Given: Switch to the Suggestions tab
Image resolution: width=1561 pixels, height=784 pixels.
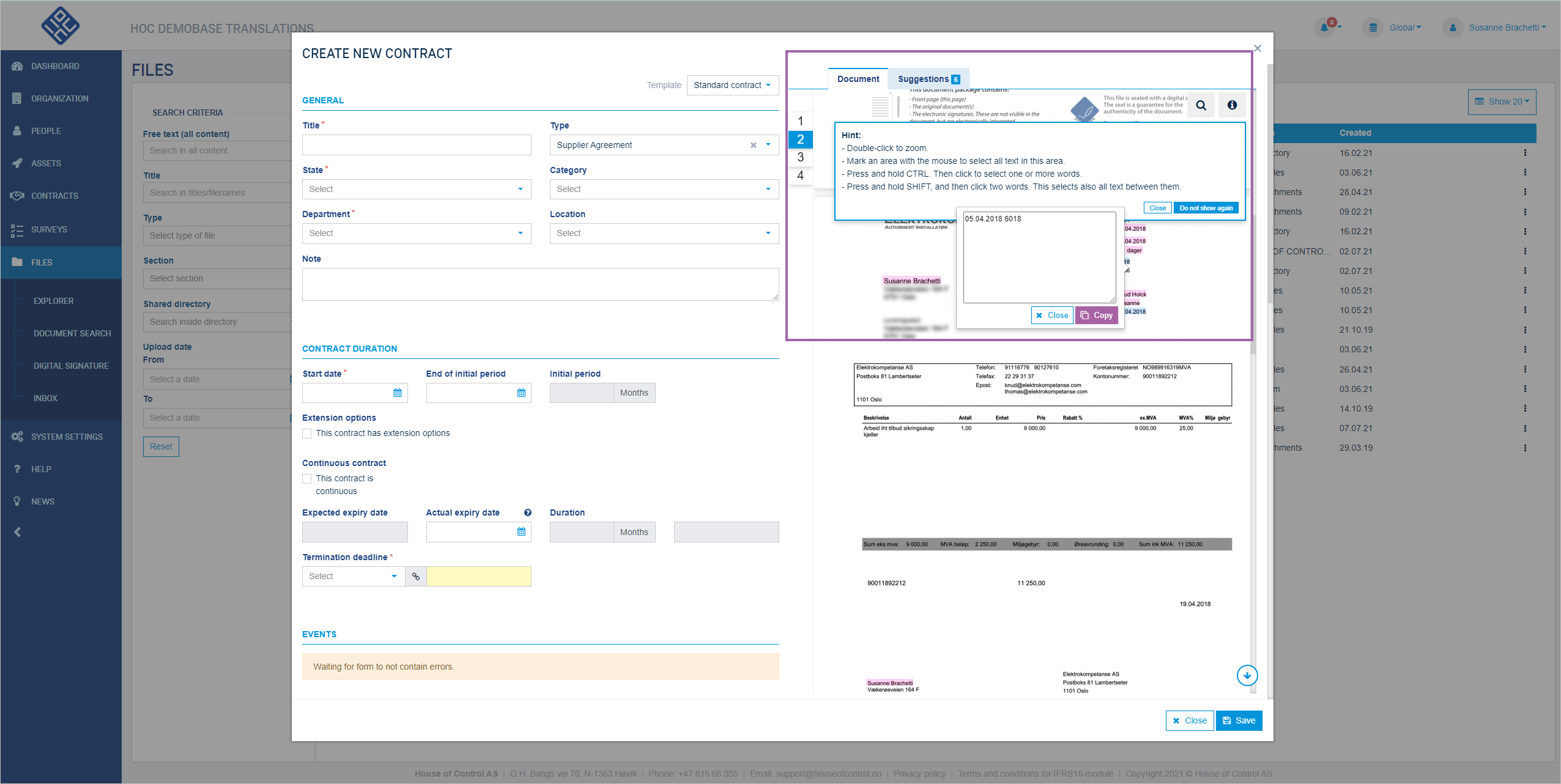Looking at the screenshot, I should coord(922,78).
